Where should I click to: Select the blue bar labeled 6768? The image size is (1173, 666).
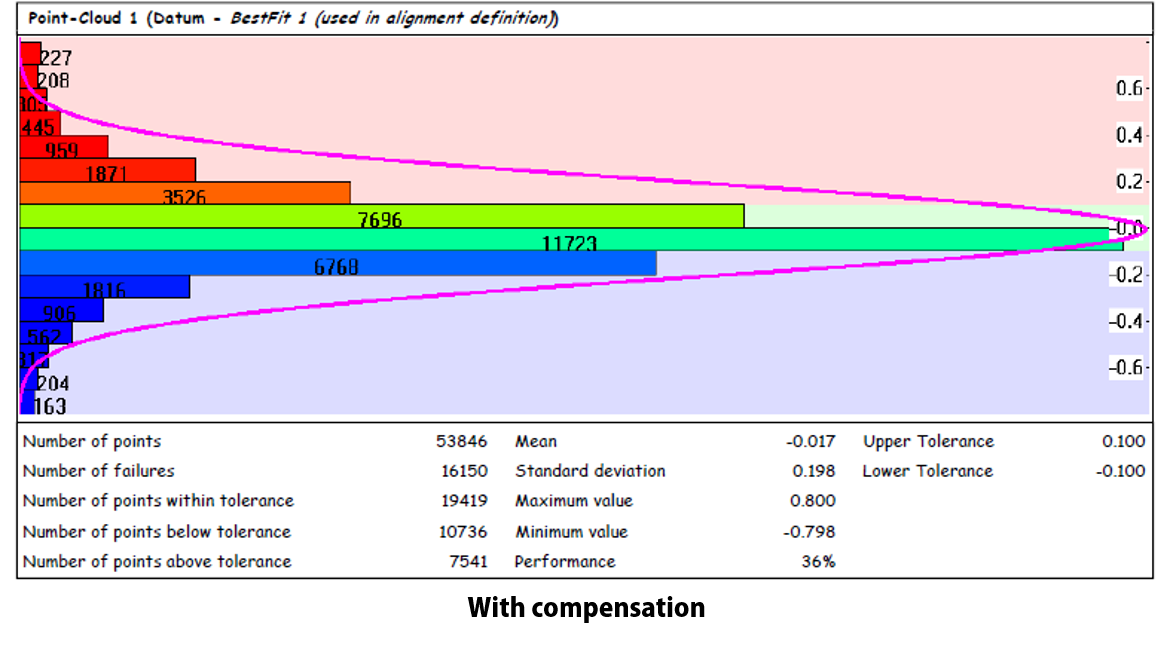[337, 263]
